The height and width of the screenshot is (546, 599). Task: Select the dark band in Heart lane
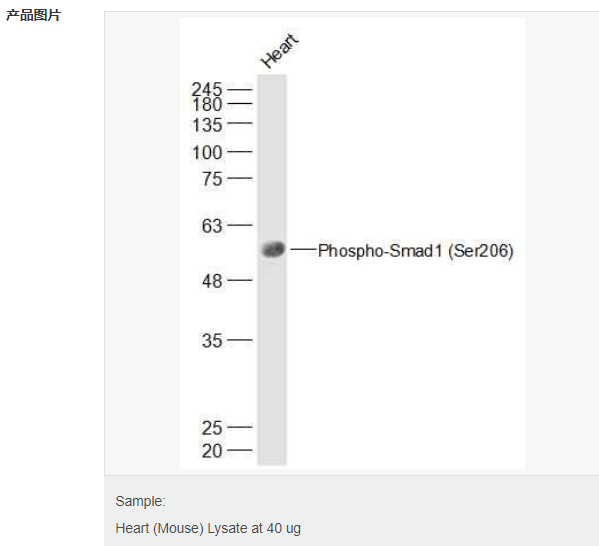273,250
